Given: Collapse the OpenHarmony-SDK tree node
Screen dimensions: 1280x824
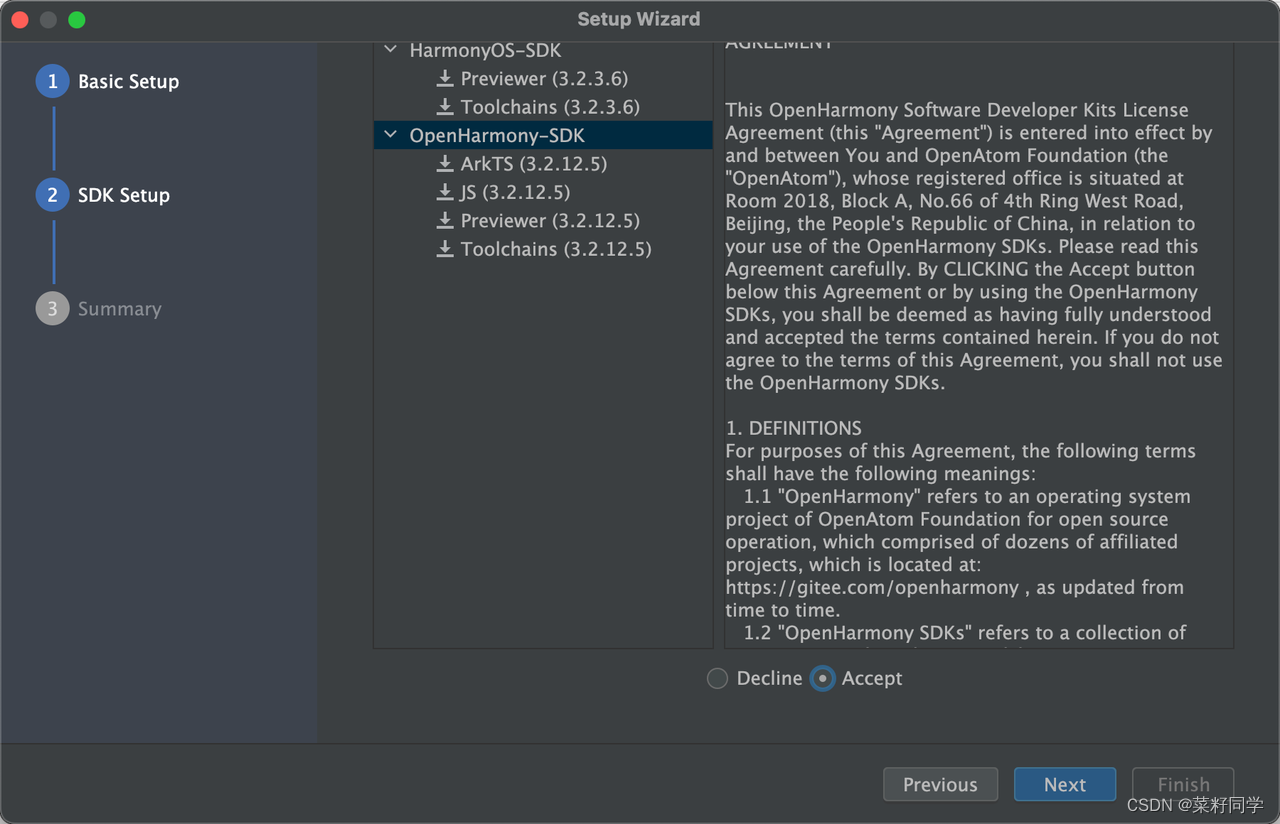Looking at the screenshot, I should (390, 135).
